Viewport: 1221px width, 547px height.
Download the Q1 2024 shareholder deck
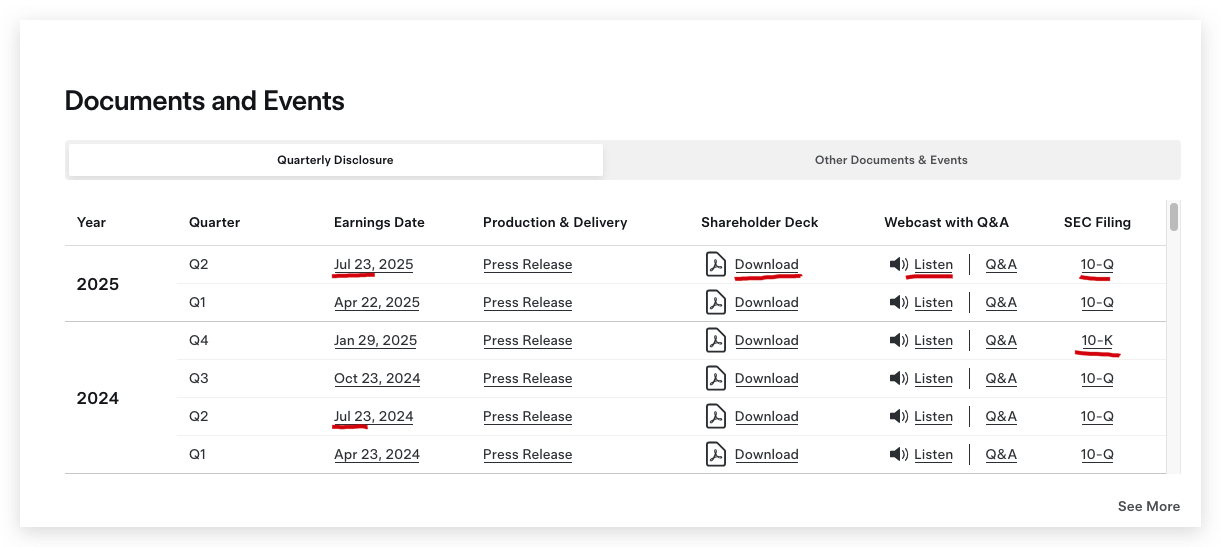tap(766, 455)
